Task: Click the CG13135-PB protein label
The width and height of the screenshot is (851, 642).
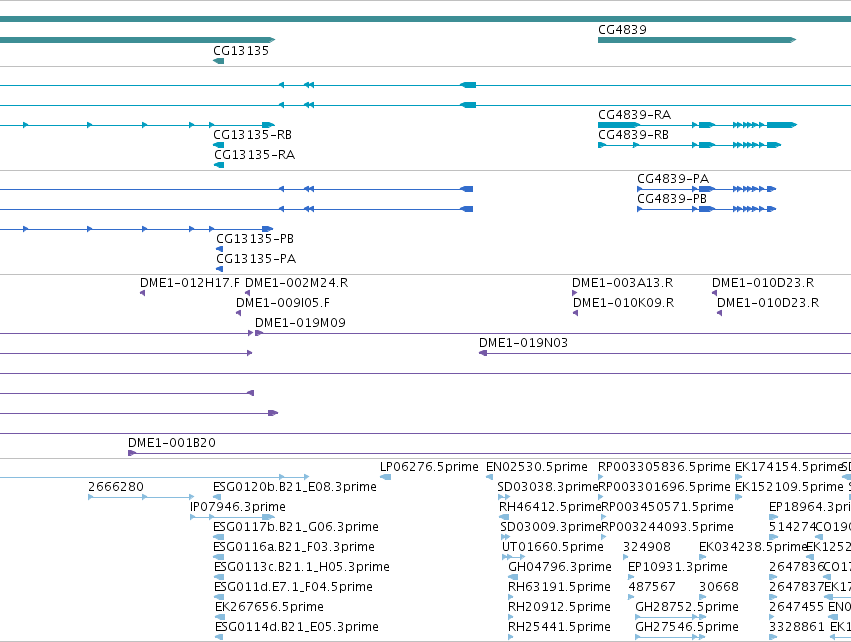Action: [255, 239]
